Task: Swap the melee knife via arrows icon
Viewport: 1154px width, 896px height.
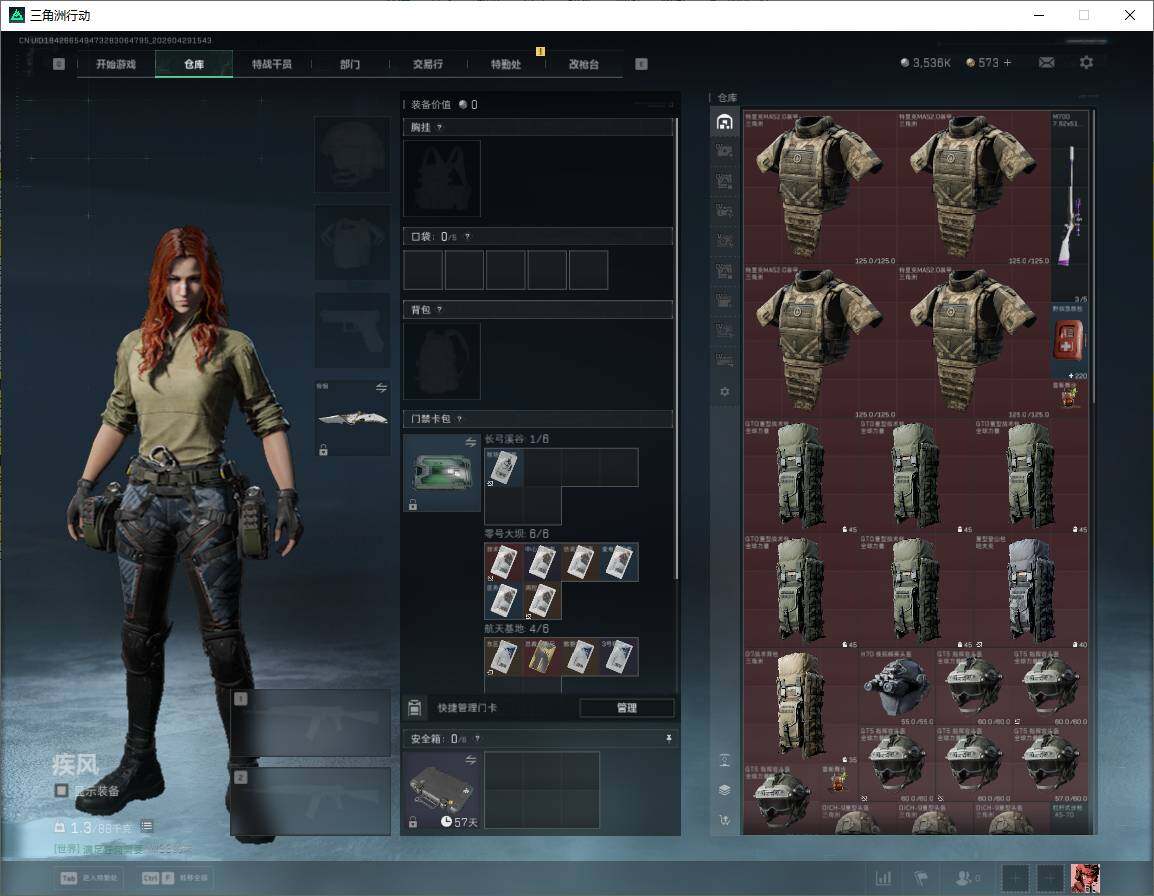Action: pos(381,387)
